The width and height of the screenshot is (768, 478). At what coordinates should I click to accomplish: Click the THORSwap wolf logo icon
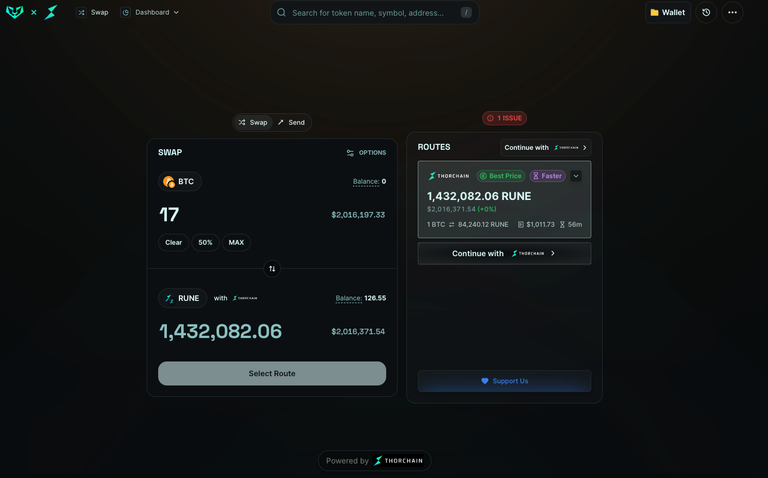(15, 12)
